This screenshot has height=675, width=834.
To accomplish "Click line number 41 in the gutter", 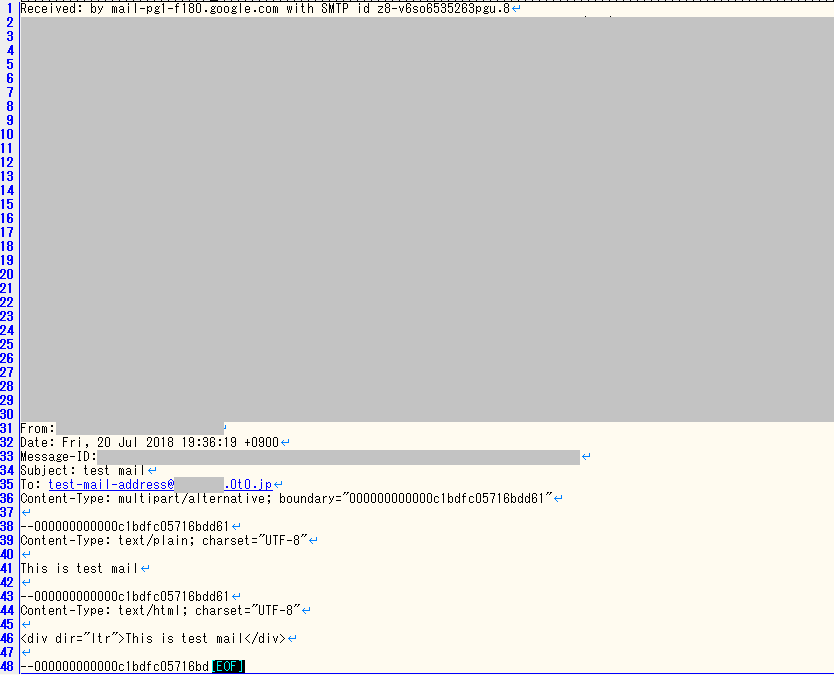I will (7, 569).
